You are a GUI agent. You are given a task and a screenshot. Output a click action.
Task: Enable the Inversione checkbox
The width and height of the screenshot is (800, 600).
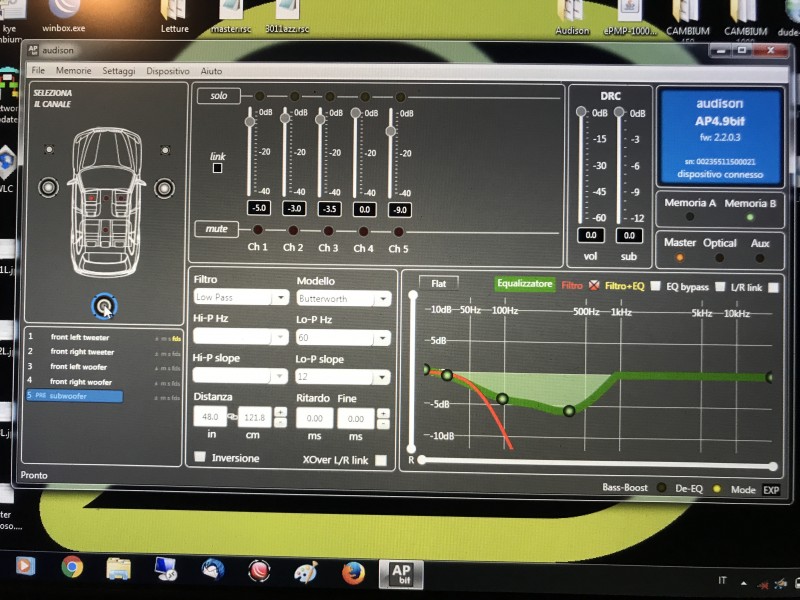200,456
